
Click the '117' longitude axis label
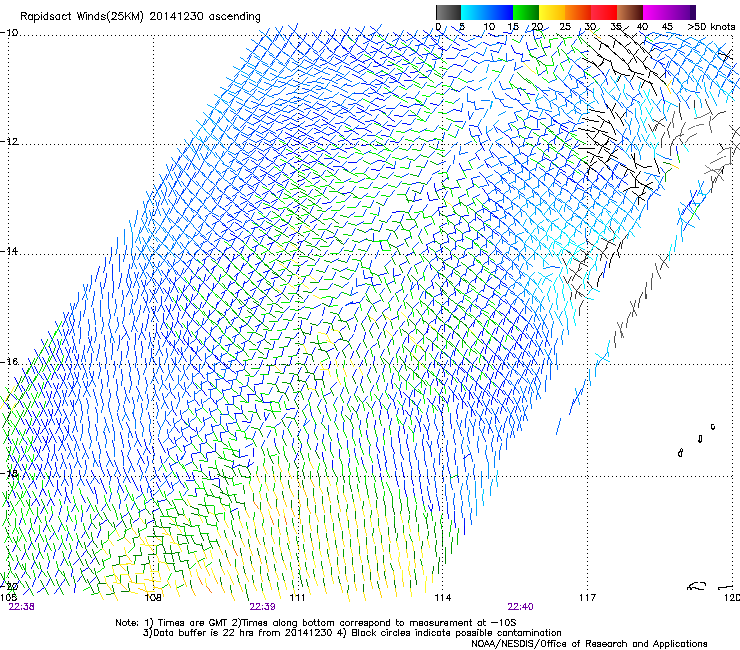[x=588, y=598]
